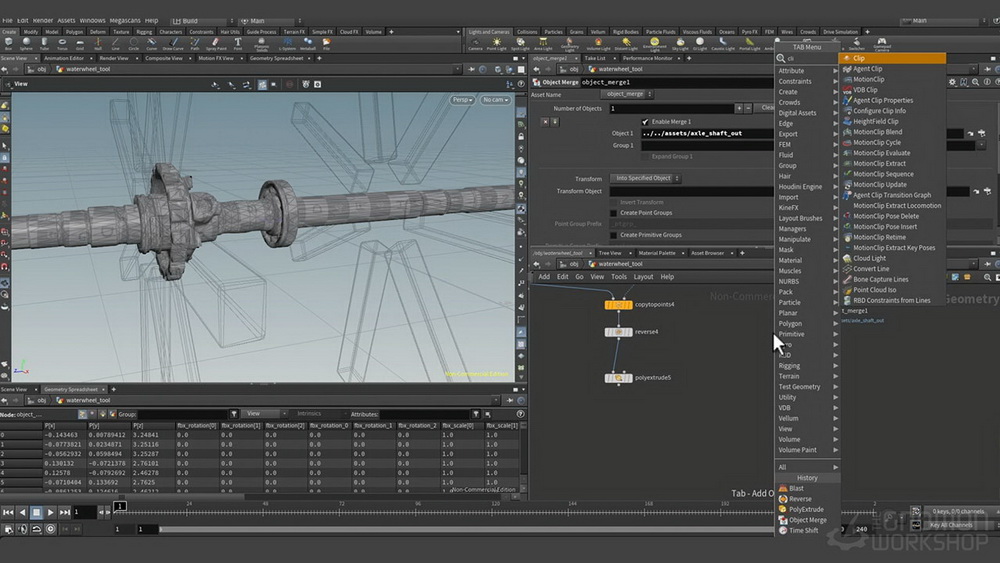Add a Camera from Lights shelf

click(x=475, y=43)
